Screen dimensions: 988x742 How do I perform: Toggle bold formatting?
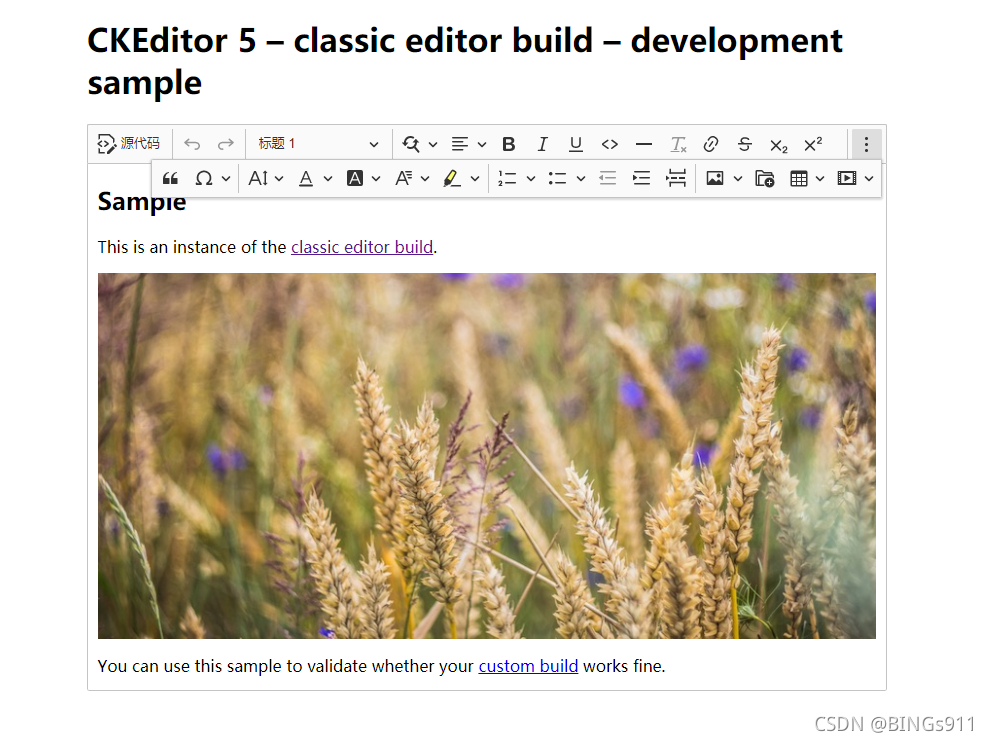[x=508, y=144]
